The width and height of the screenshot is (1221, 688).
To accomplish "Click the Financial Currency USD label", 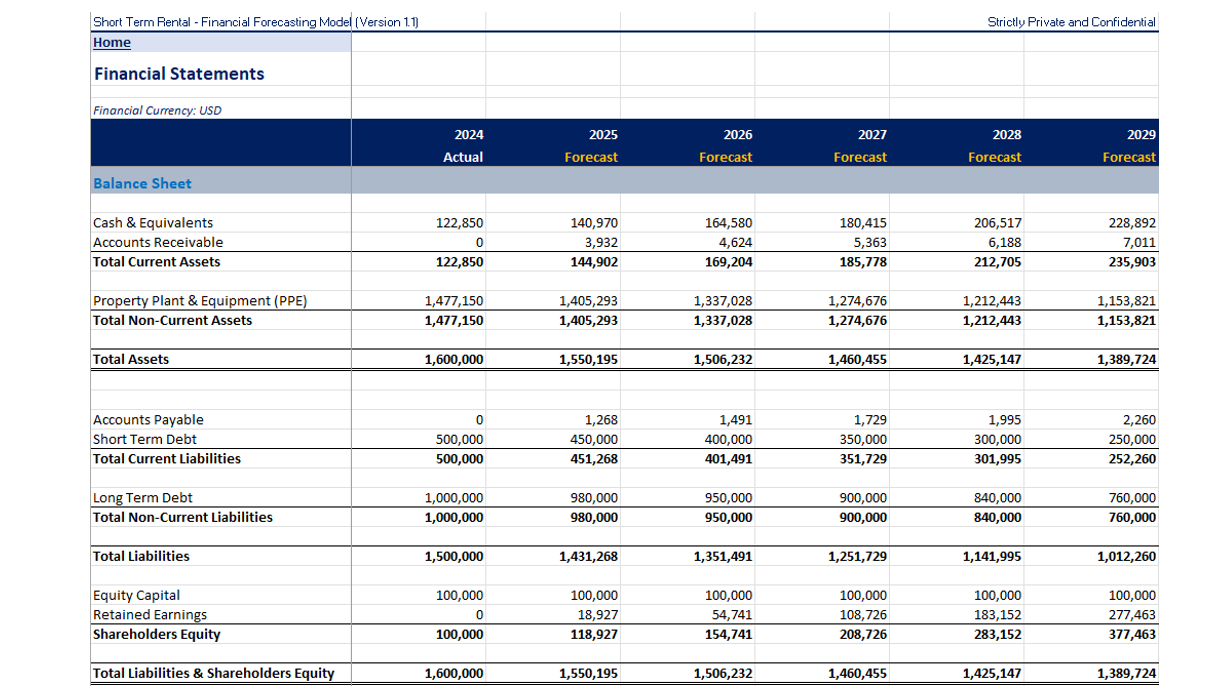I will coord(151,110).
